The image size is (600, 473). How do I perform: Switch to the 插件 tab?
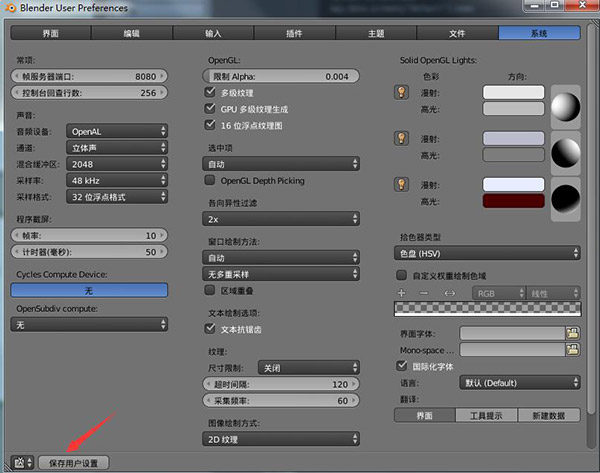click(x=293, y=33)
